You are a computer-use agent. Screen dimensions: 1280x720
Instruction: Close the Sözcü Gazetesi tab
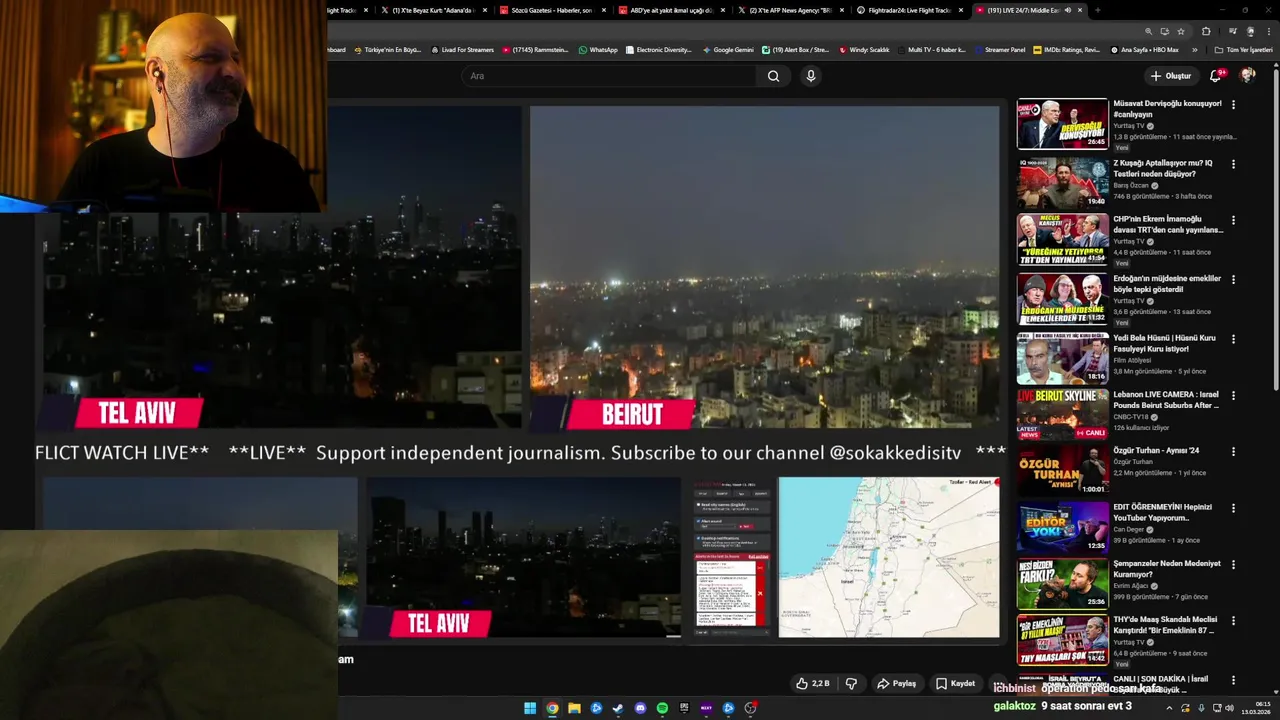(604, 10)
